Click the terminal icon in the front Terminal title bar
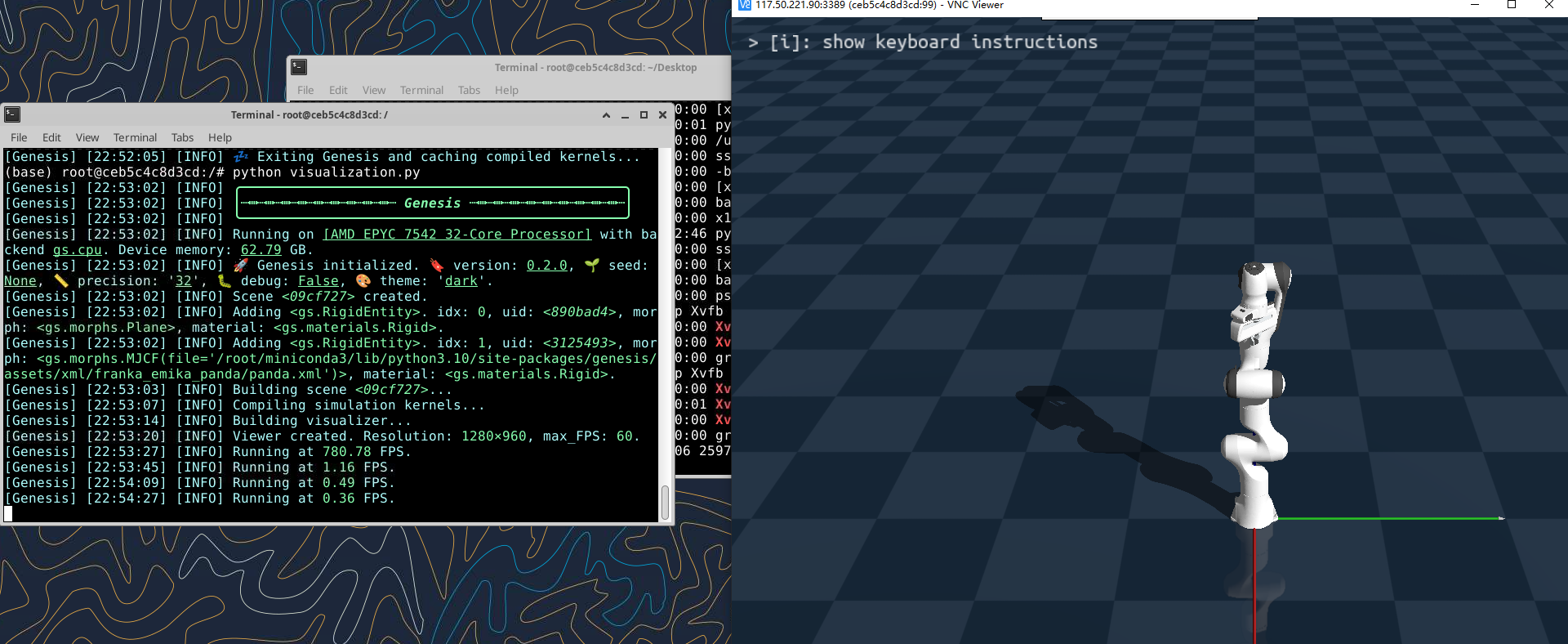The height and width of the screenshot is (644, 1568). (x=12, y=114)
